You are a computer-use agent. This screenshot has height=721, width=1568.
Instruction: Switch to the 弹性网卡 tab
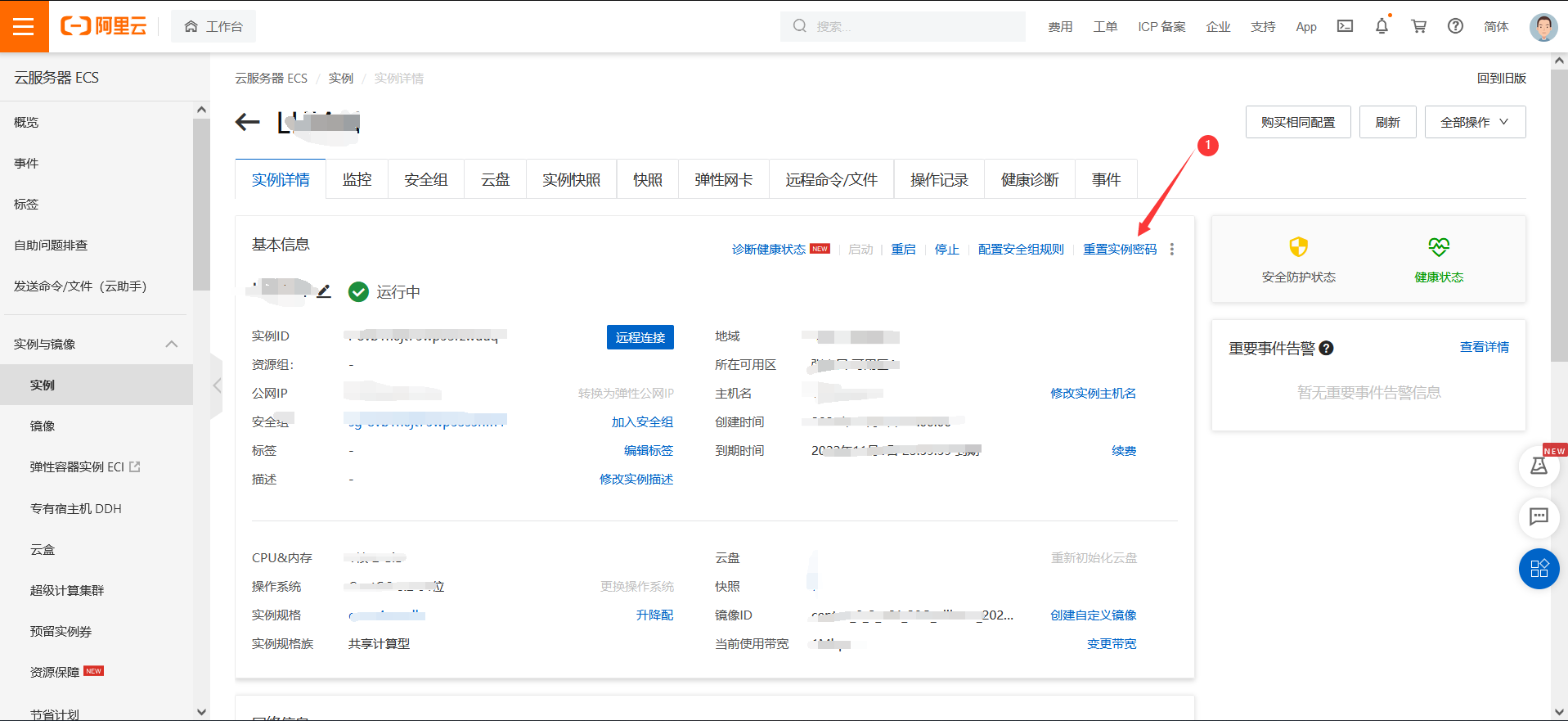[x=724, y=179]
